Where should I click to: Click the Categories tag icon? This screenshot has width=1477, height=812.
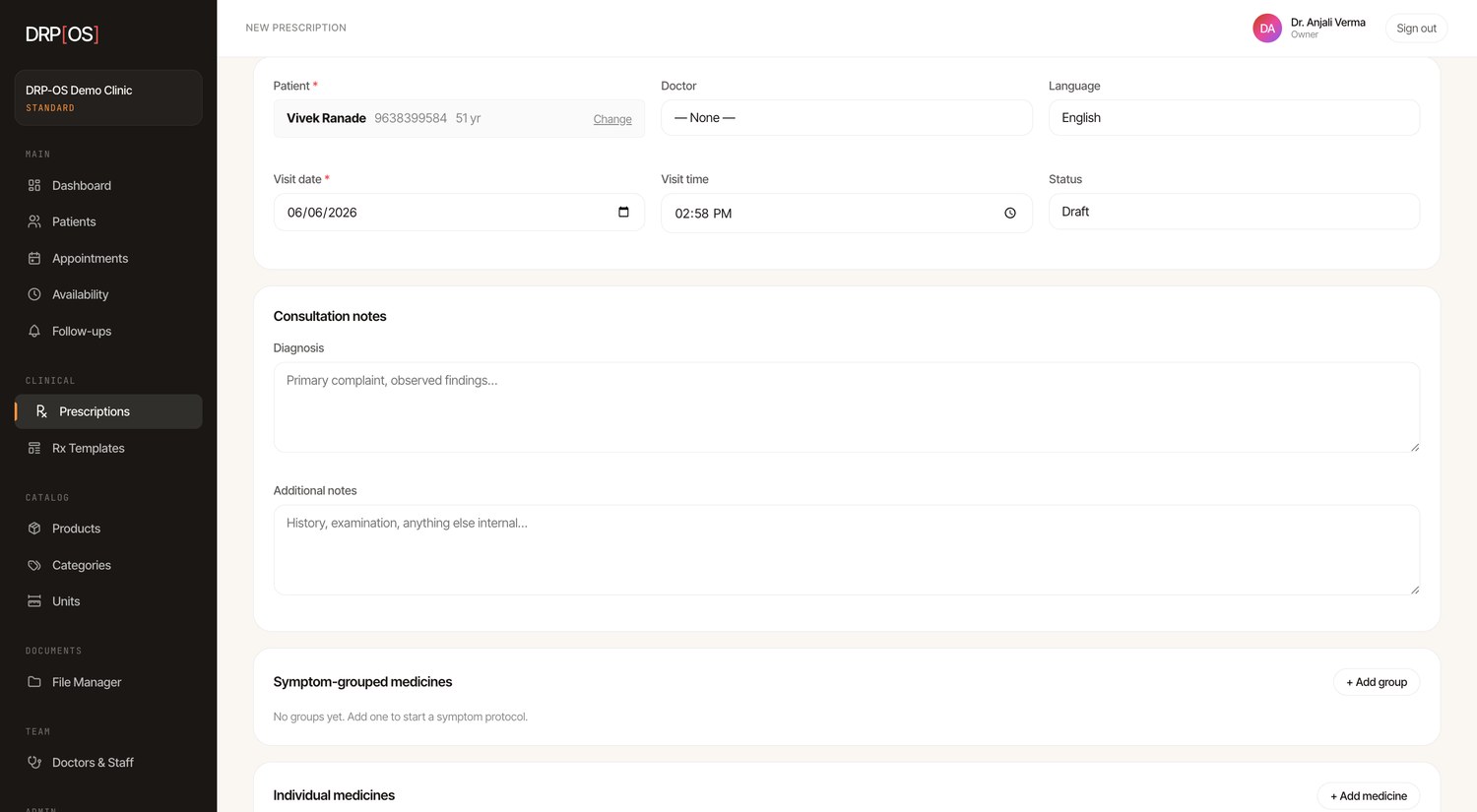(x=34, y=565)
